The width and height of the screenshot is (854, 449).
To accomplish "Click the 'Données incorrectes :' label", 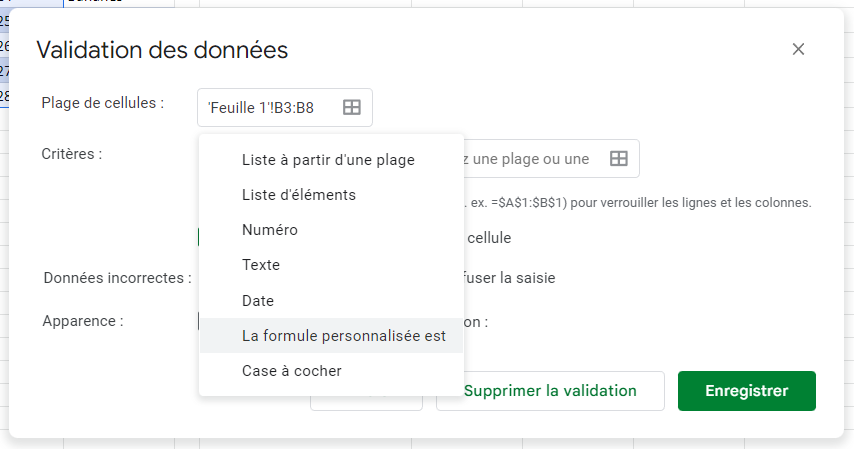I will pos(118,278).
